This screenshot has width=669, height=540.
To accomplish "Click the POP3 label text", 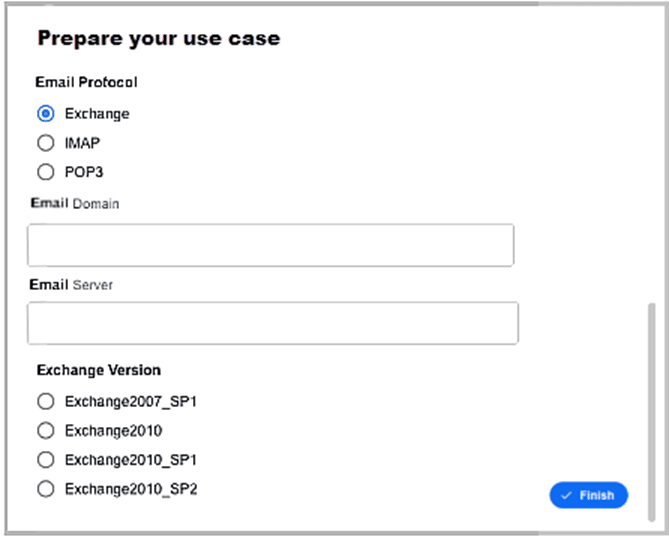I will (84, 172).
